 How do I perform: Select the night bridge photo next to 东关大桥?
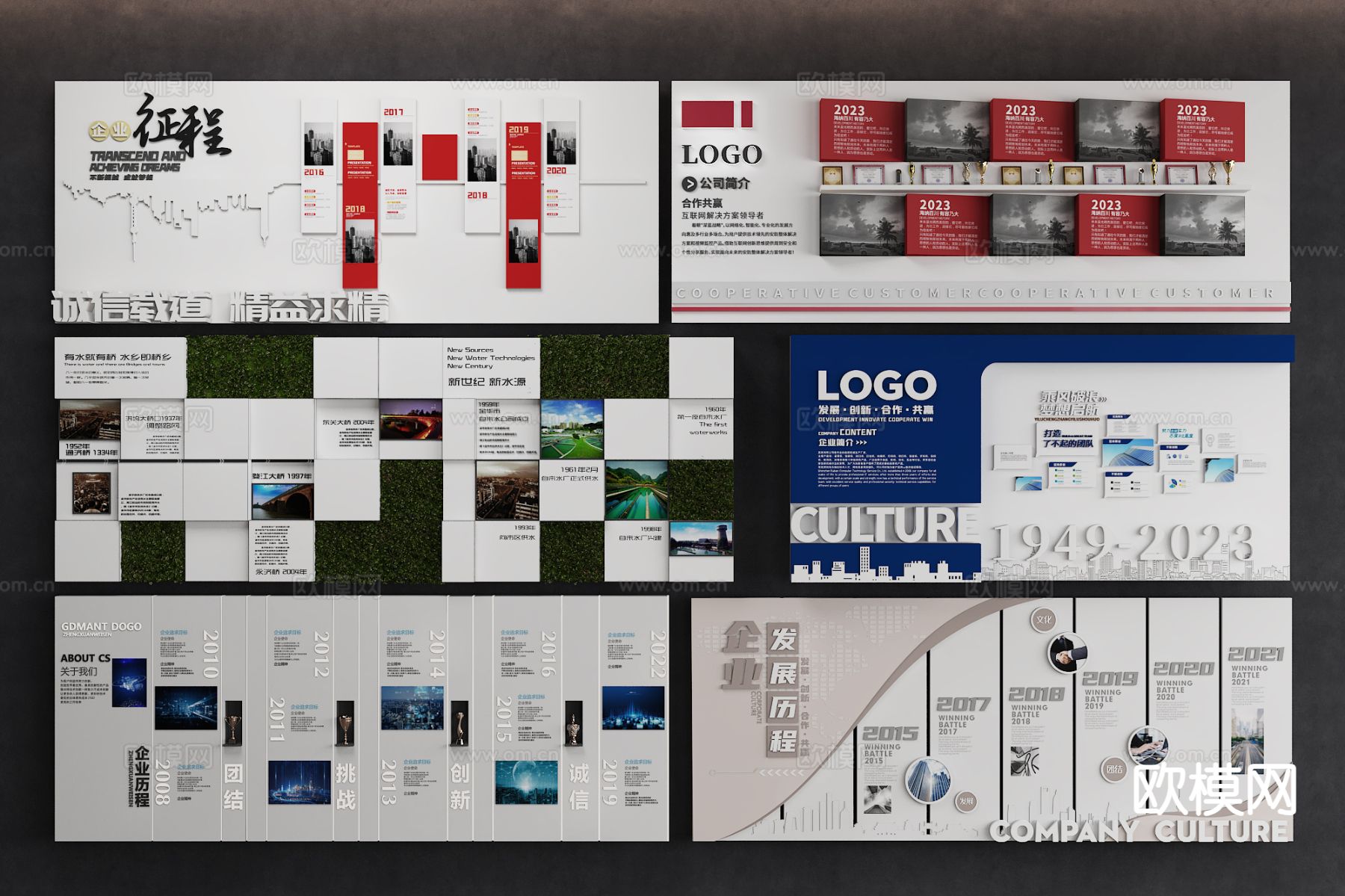pyautogui.click(x=411, y=418)
